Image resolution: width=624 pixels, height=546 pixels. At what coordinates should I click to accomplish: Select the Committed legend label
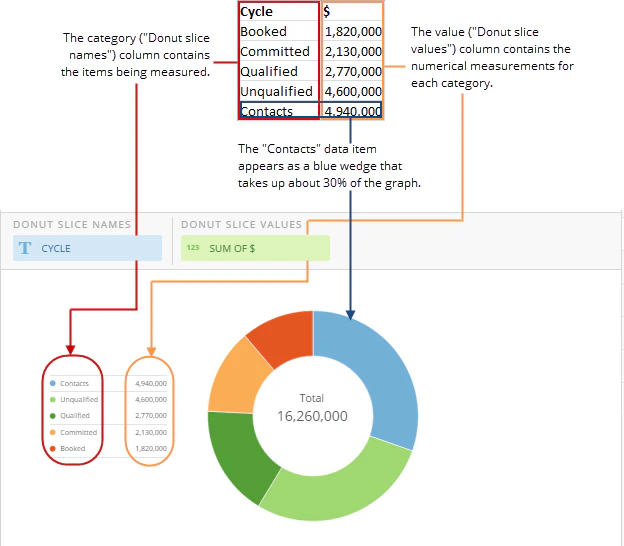(x=78, y=432)
